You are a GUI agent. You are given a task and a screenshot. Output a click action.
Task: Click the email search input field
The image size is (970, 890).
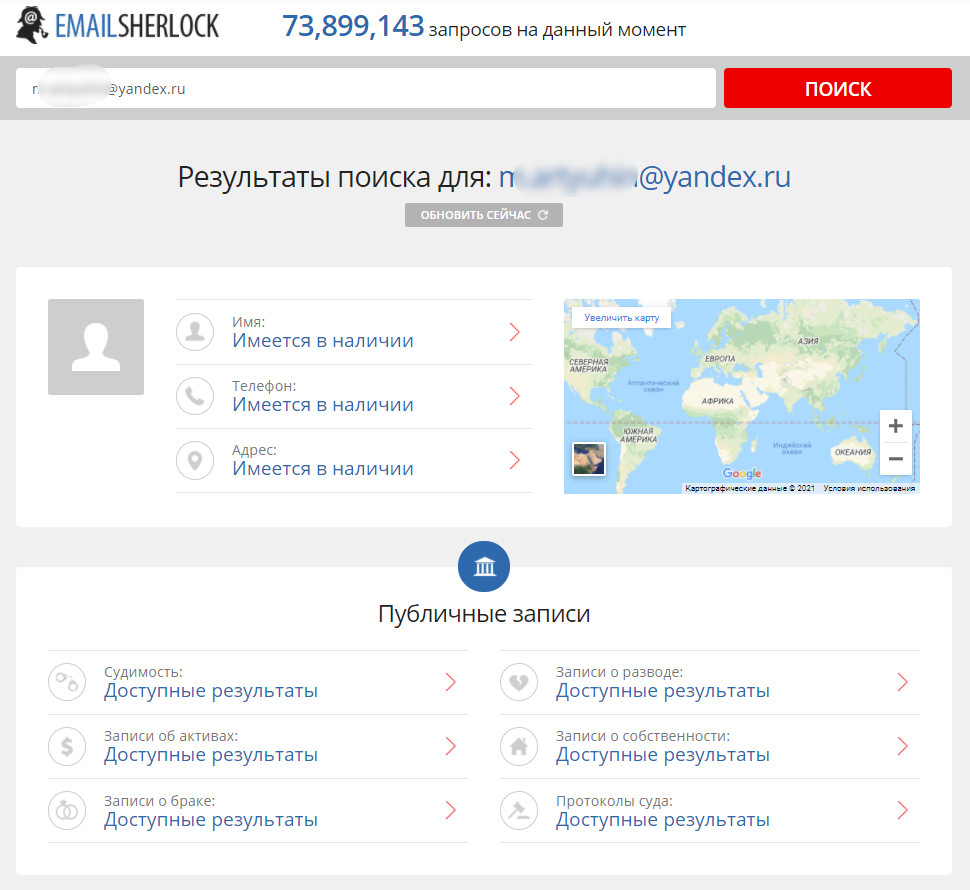click(366, 88)
